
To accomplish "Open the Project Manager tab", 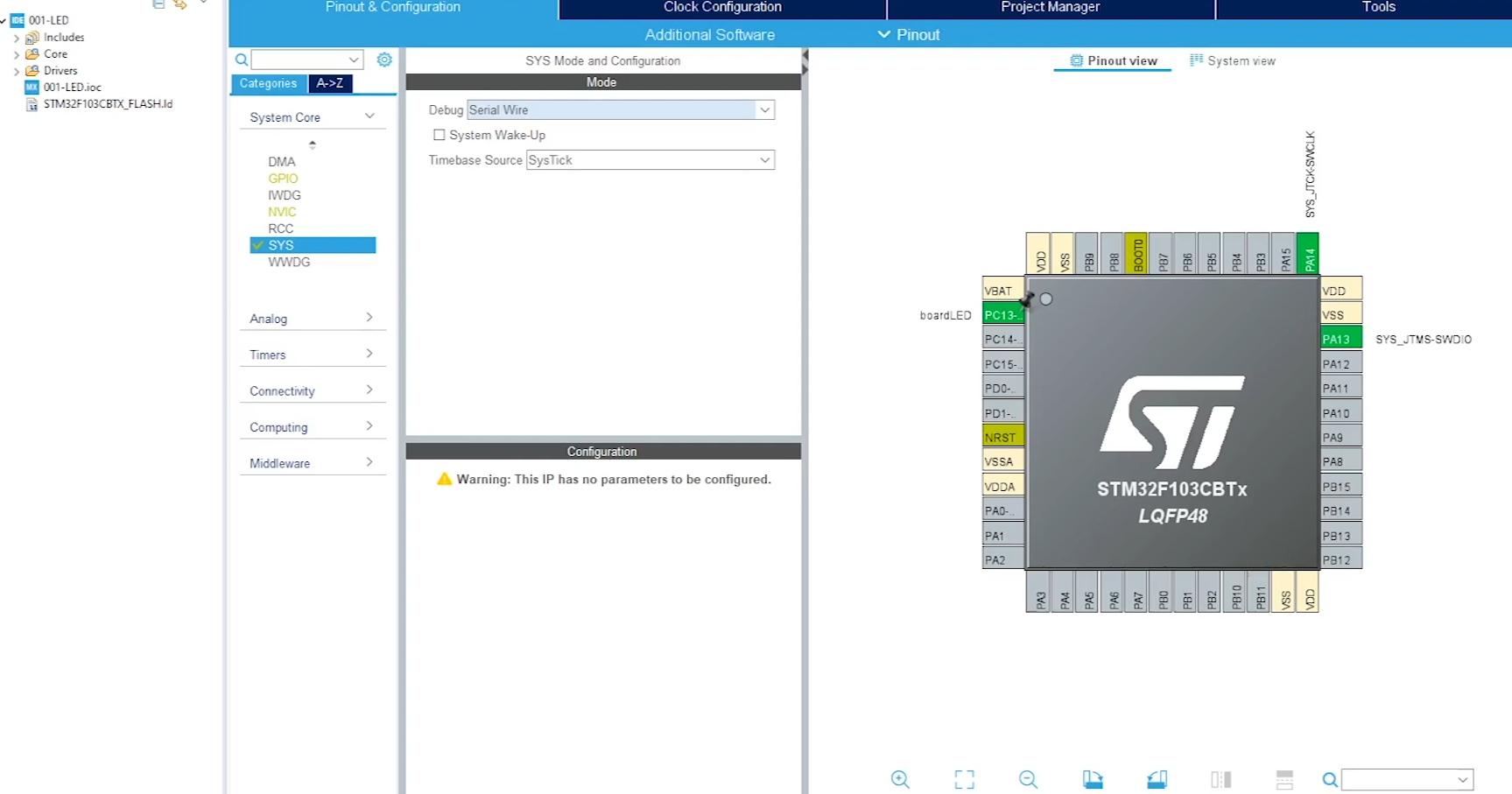I will point(1050,8).
